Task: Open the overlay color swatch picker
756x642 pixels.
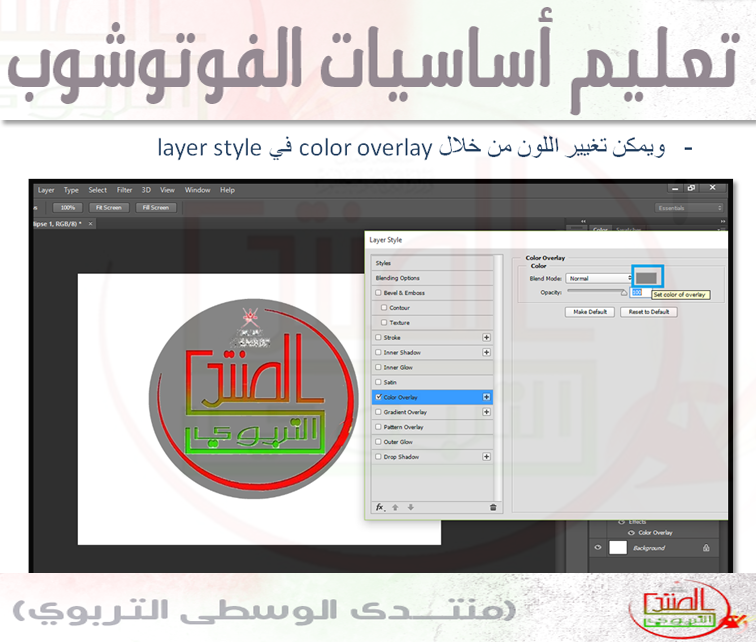Action: point(647,278)
